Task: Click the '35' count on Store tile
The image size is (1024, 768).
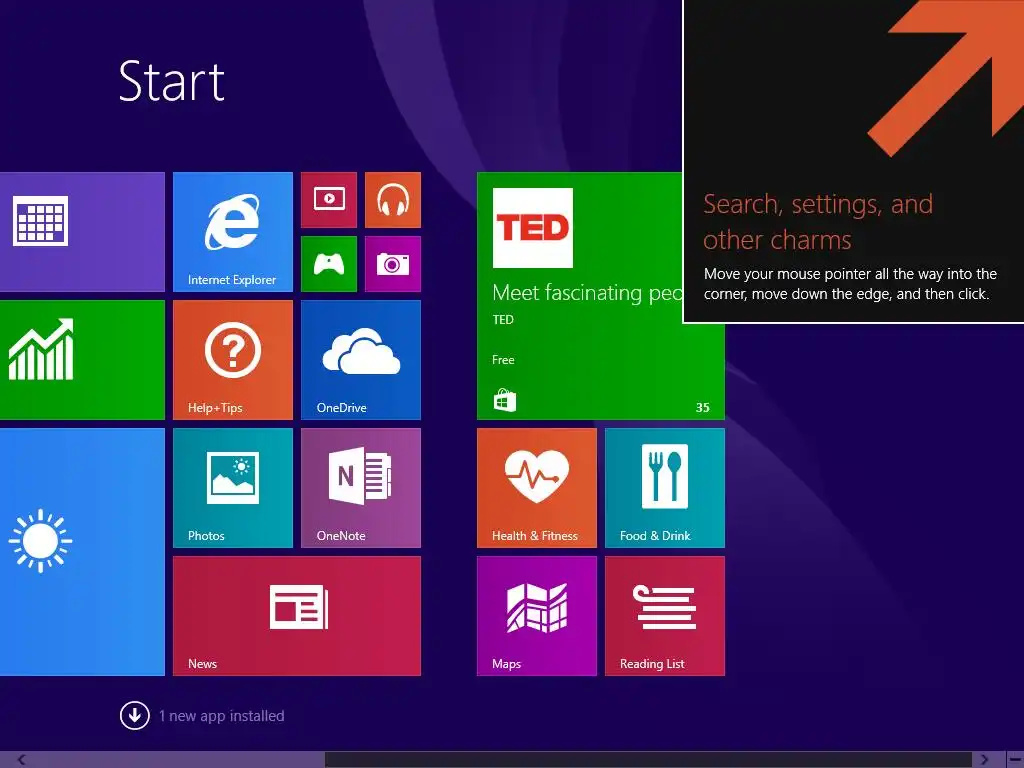Action: [703, 408]
